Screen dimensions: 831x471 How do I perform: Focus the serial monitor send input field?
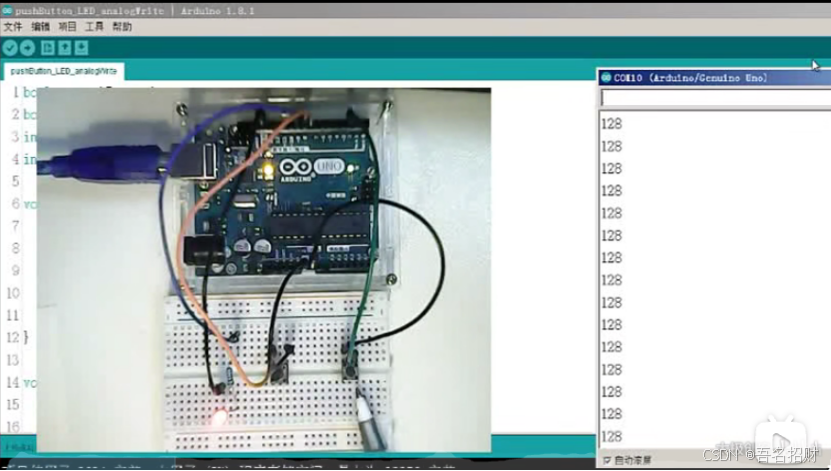[x=714, y=98]
